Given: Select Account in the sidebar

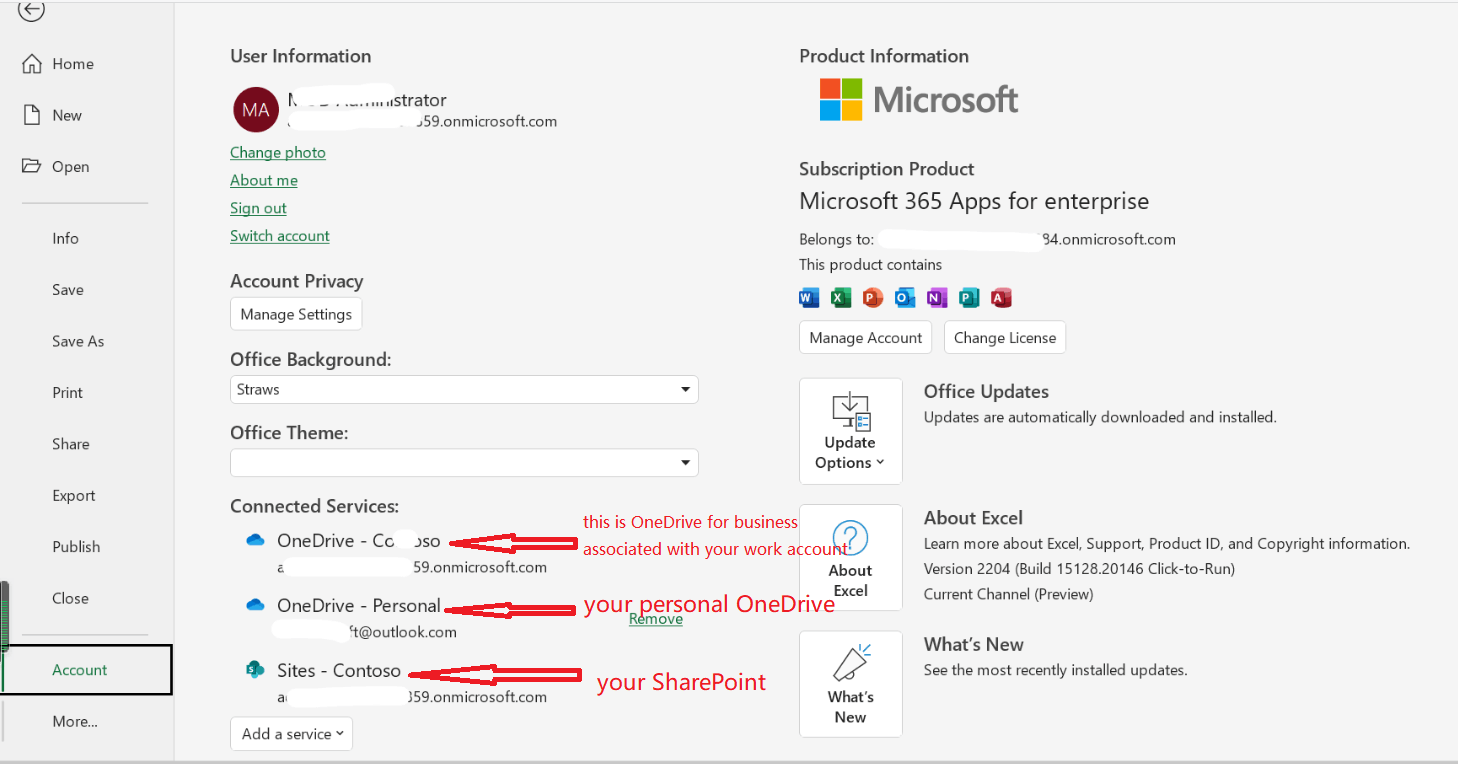Looking at the screenshot, I should coord(87,670).
